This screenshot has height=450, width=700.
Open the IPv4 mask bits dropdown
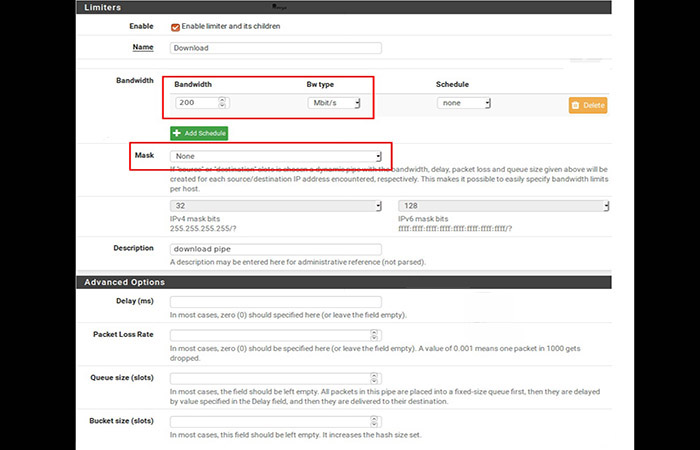point(275,206)
